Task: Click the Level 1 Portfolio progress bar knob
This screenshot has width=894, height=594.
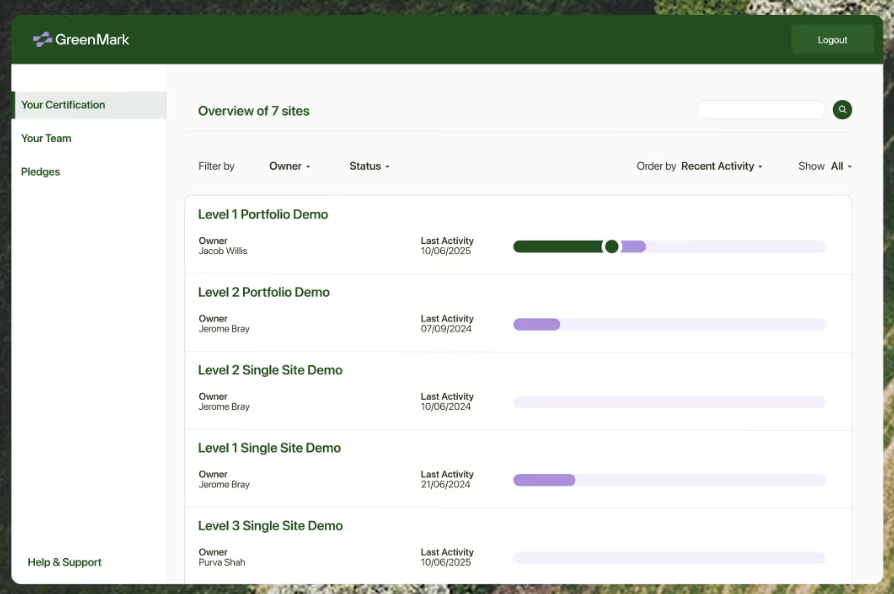Action: click(x=612, y=246)
